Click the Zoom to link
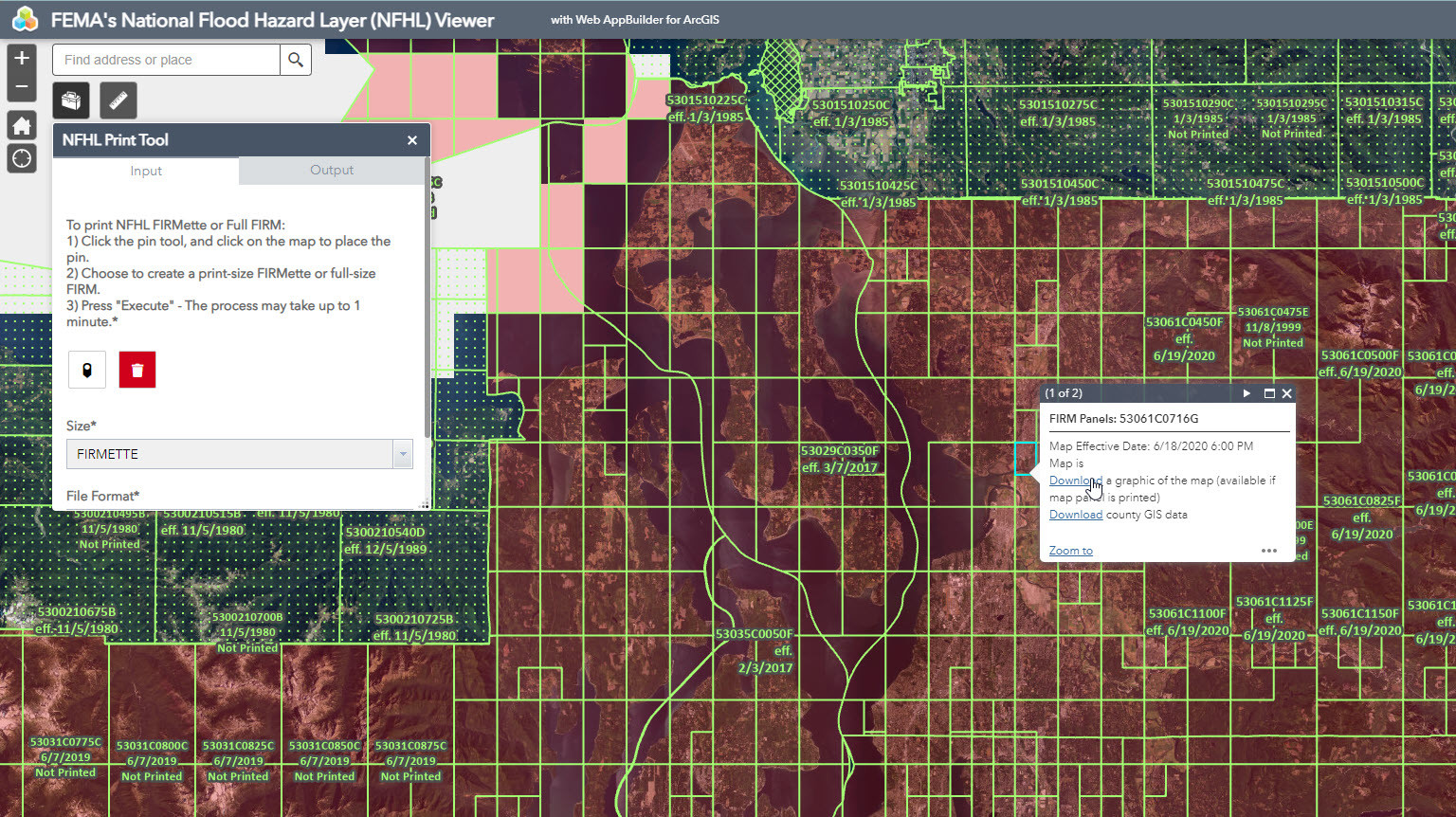 tap(1070, 551)
